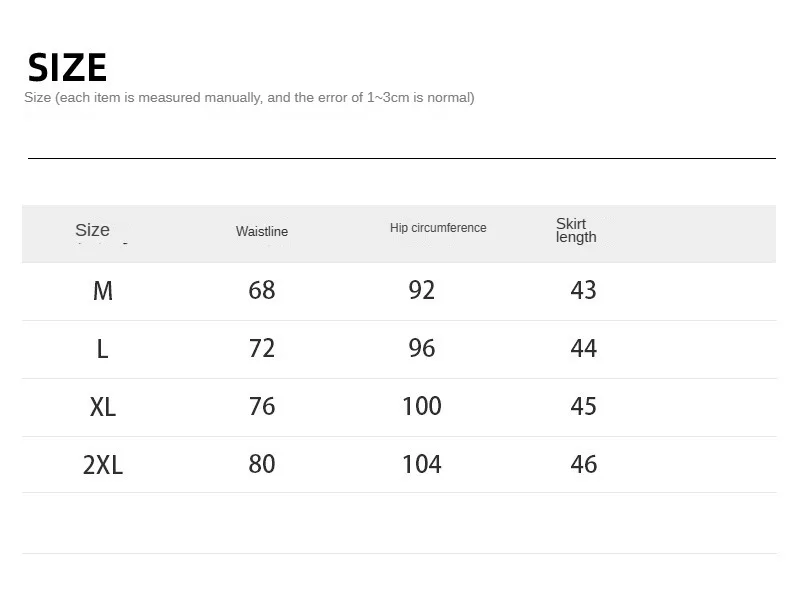This screenshot has width=800, height=589.
Task: Click the Waistline column header
Action: pos(262,231)
